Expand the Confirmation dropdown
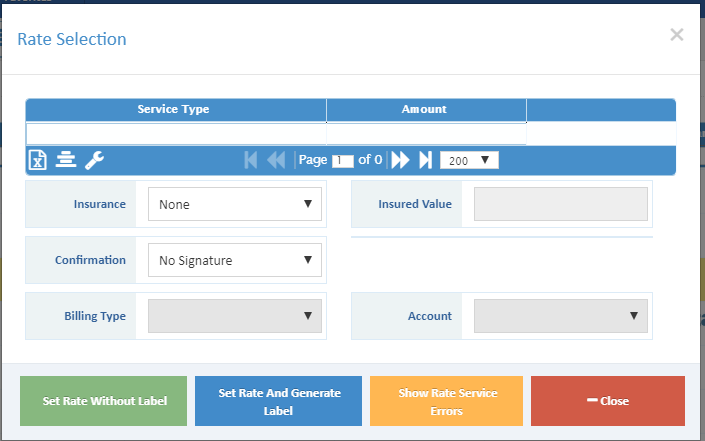 [235, 260]
